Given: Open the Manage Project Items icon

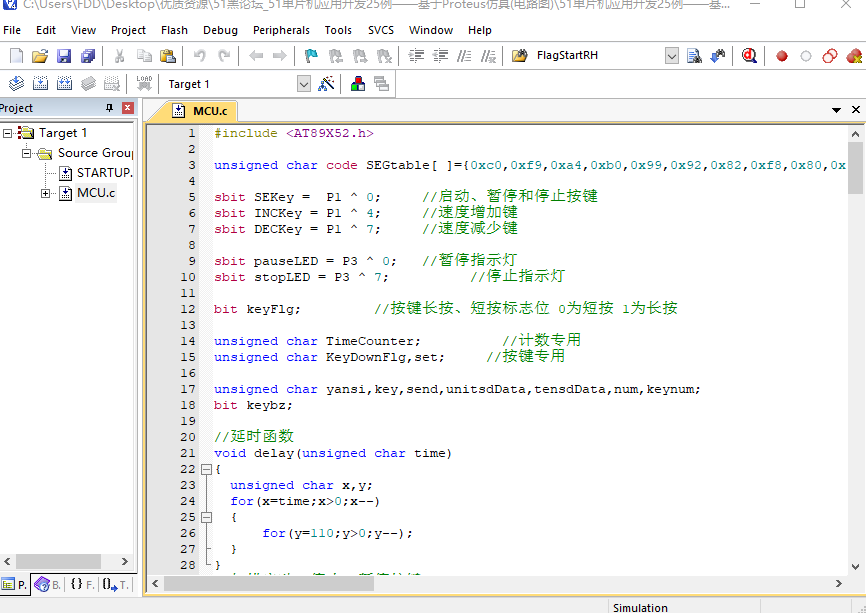Looking at the screenshot, I should 358,84.
